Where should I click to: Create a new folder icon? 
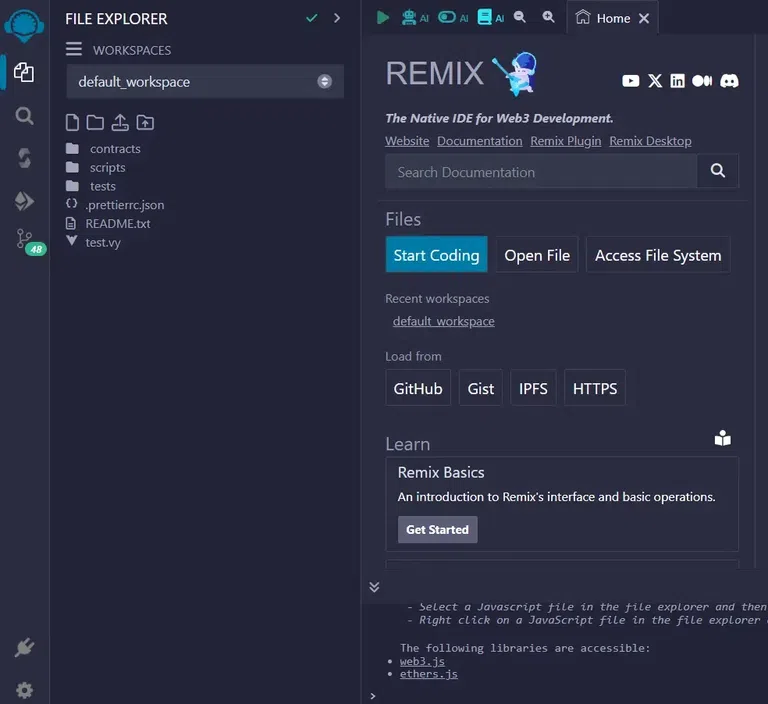(95, 122)
